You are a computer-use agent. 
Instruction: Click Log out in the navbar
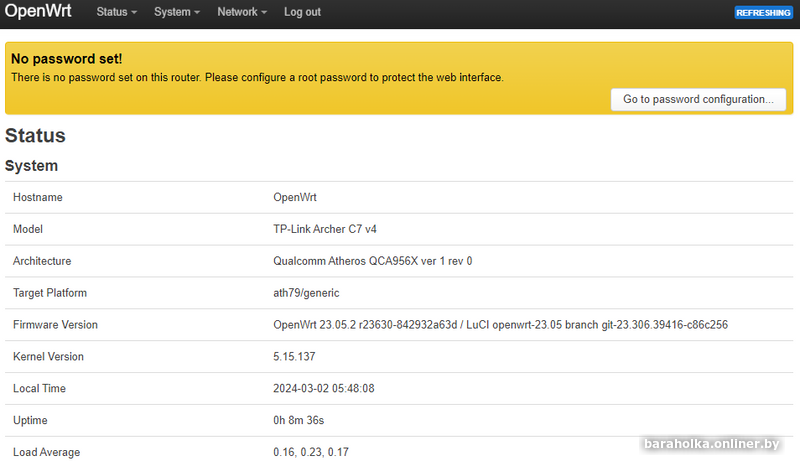[302, 12]
